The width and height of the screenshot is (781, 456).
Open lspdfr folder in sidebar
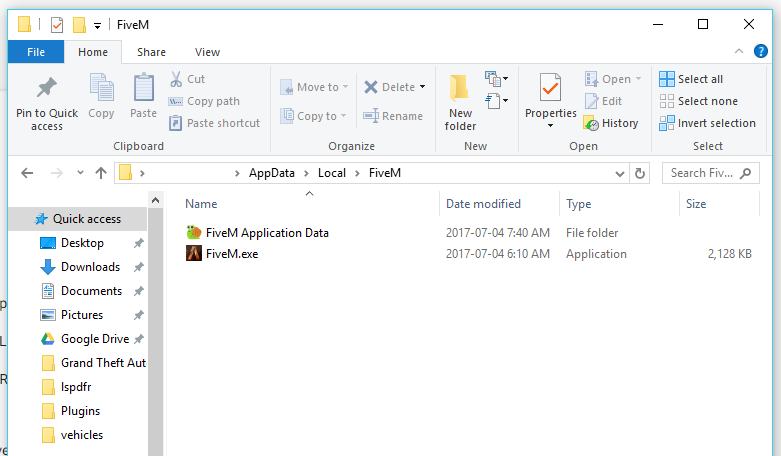[67, 387]
